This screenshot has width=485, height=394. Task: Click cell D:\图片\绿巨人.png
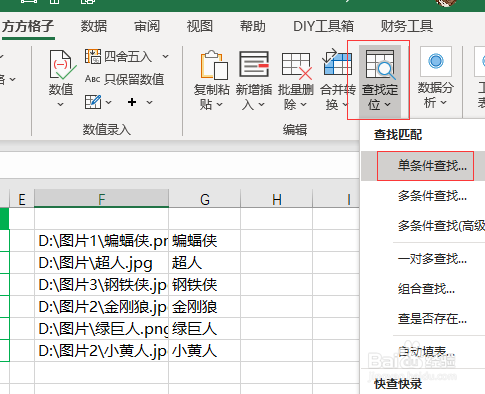102,329
